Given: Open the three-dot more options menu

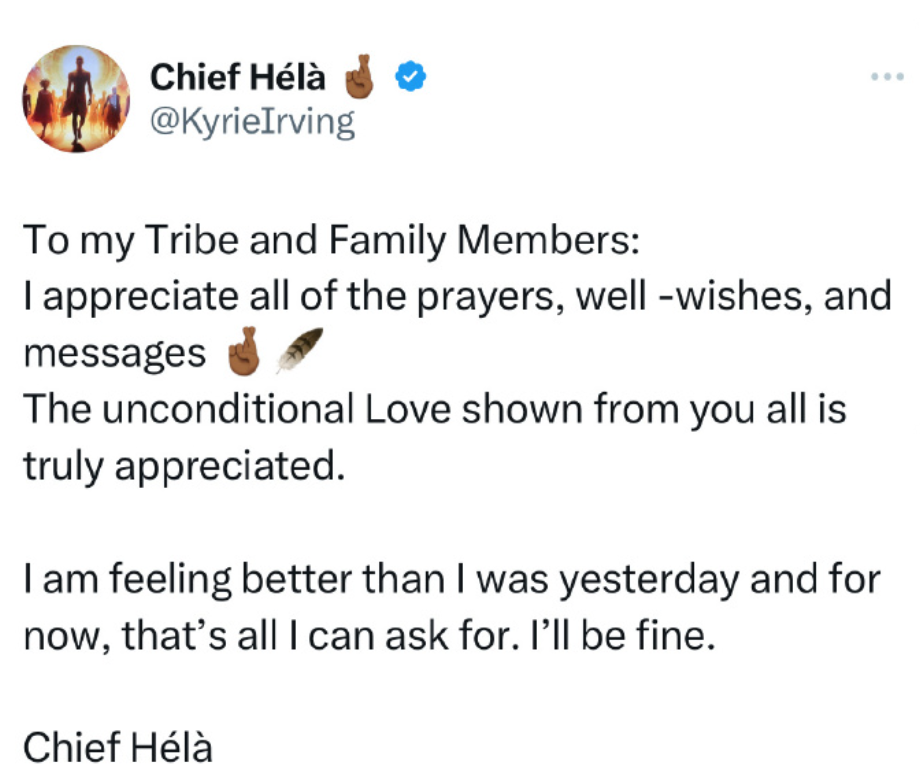Looking at the screenshot, I should (x=887, y=76).
